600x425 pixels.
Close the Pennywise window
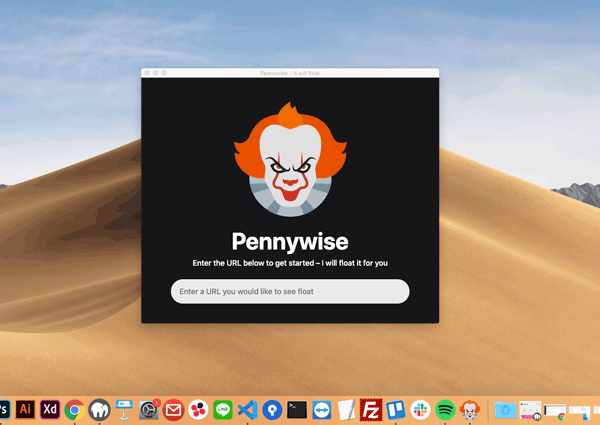[147, 73]
